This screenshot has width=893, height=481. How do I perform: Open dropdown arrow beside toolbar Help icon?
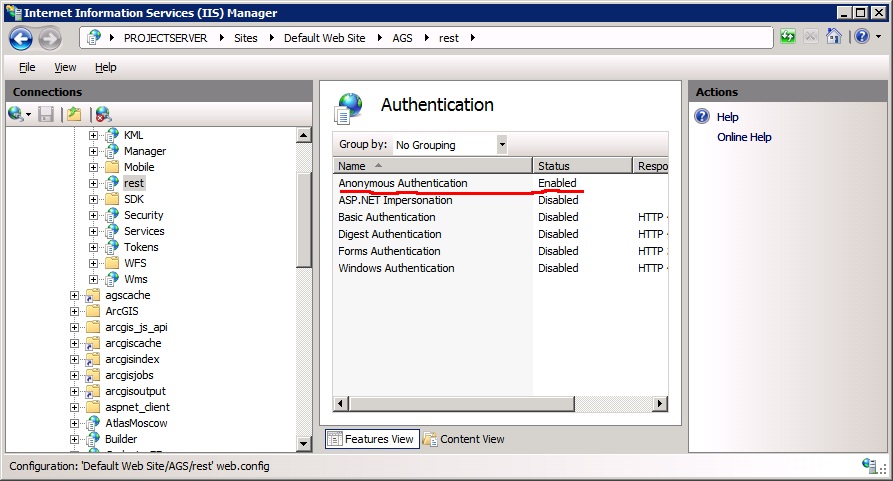(878, 36)
